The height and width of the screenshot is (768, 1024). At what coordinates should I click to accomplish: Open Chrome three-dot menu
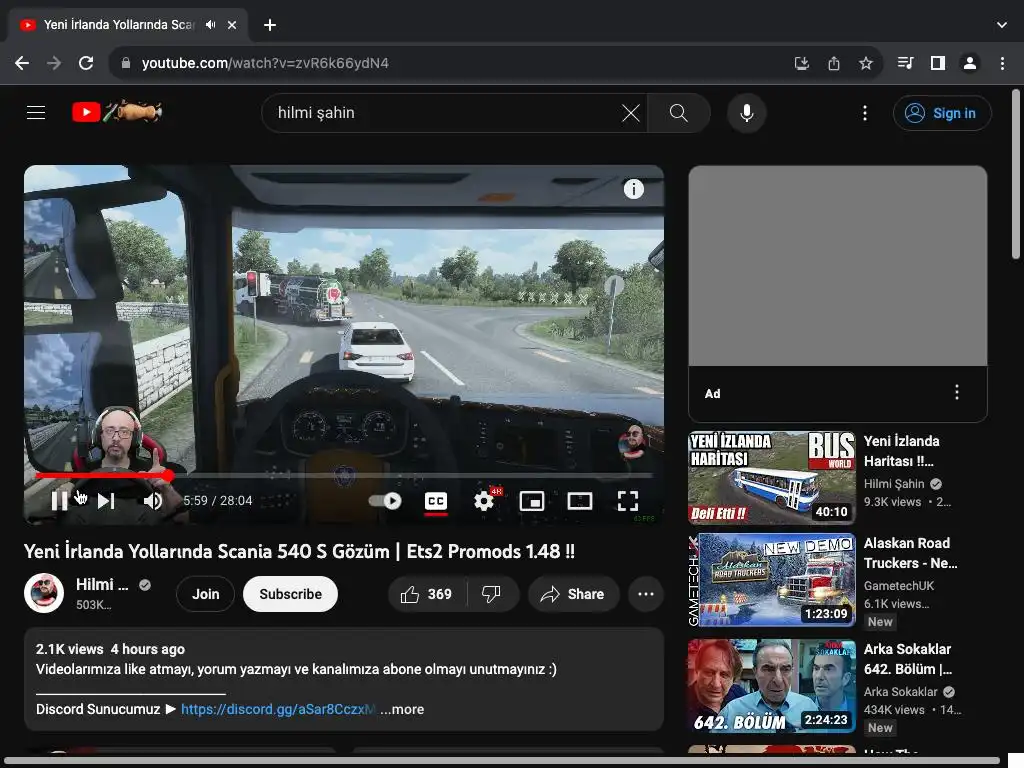pyautogui.click(x=1002, y=63)
